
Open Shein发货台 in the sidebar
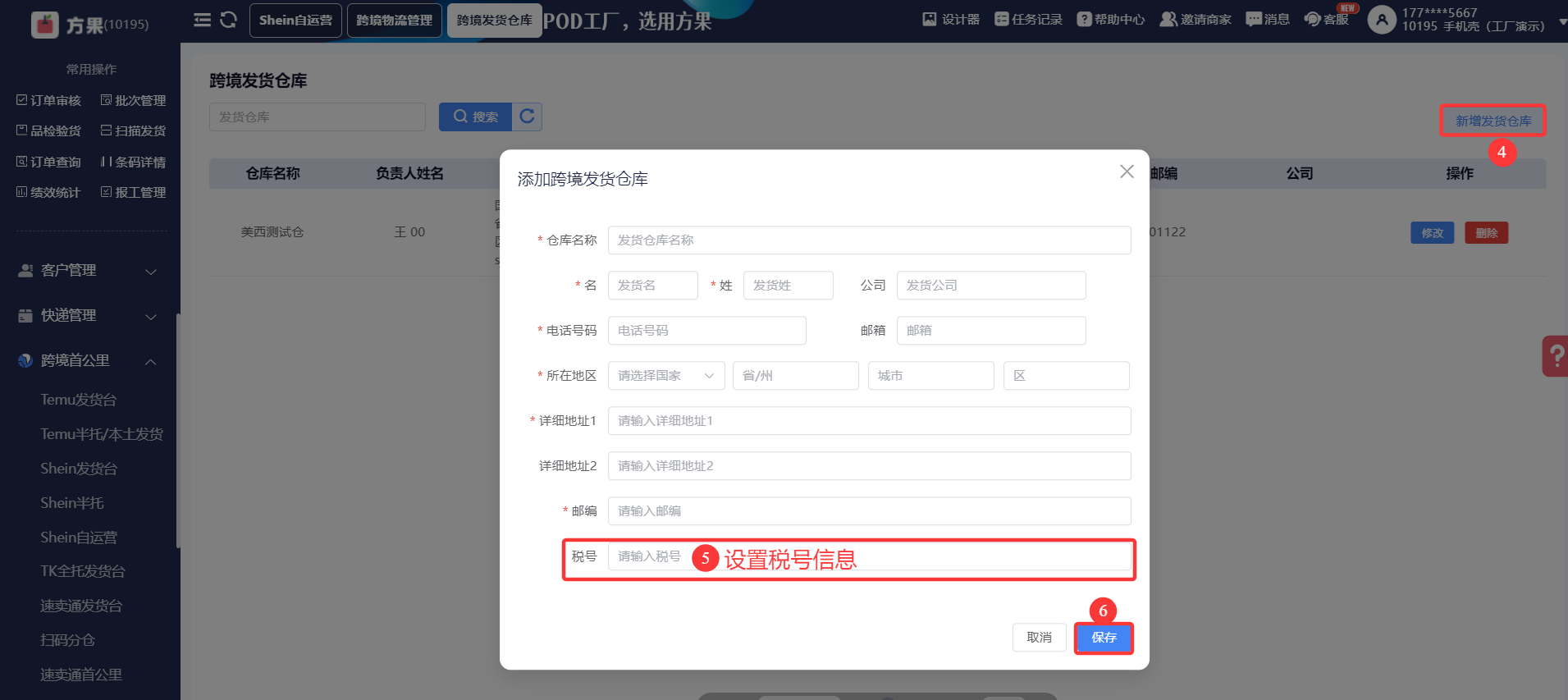(x=79, y=469)
